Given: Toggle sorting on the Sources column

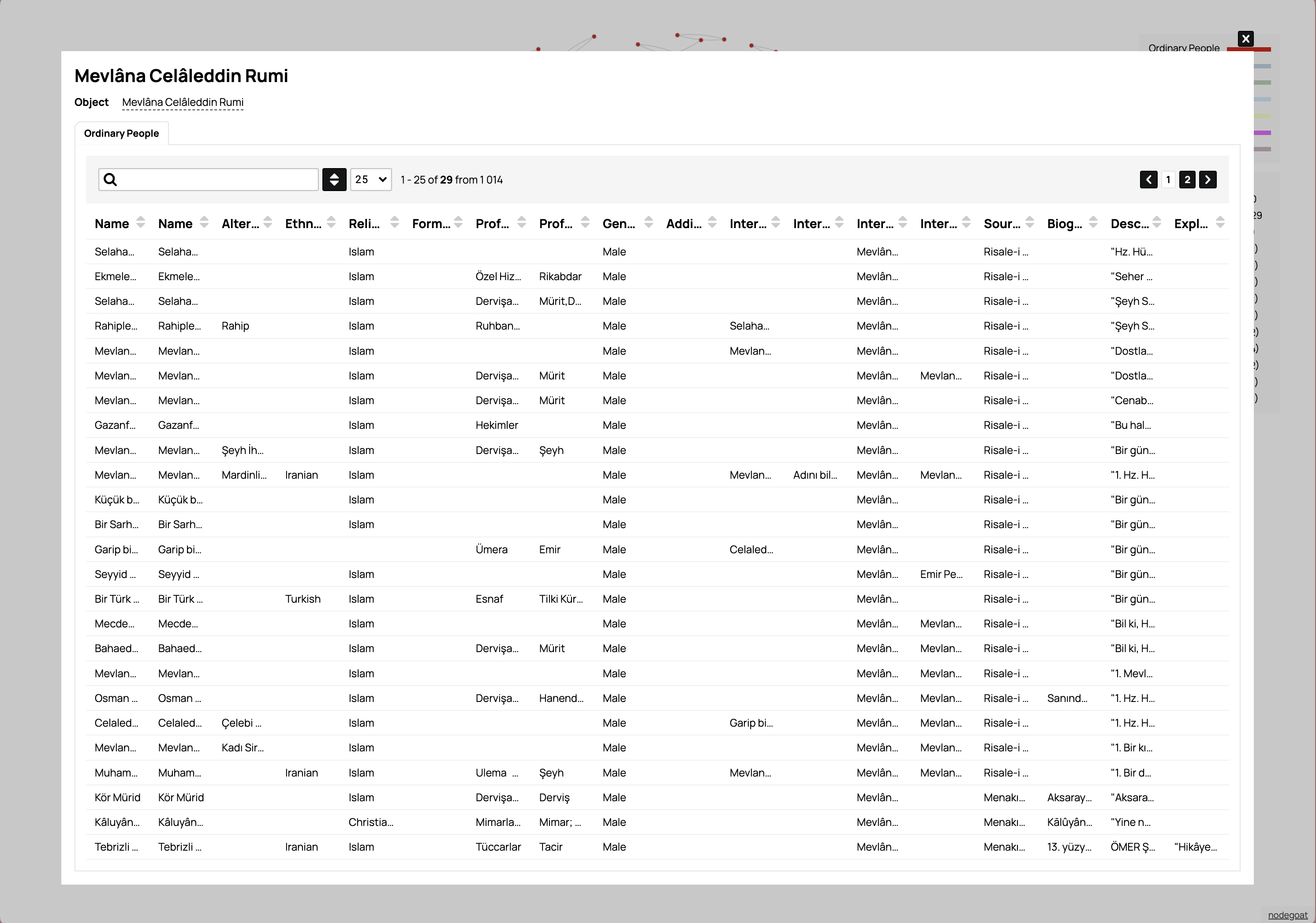Looking at the screenshot, I should (1030, 223).
